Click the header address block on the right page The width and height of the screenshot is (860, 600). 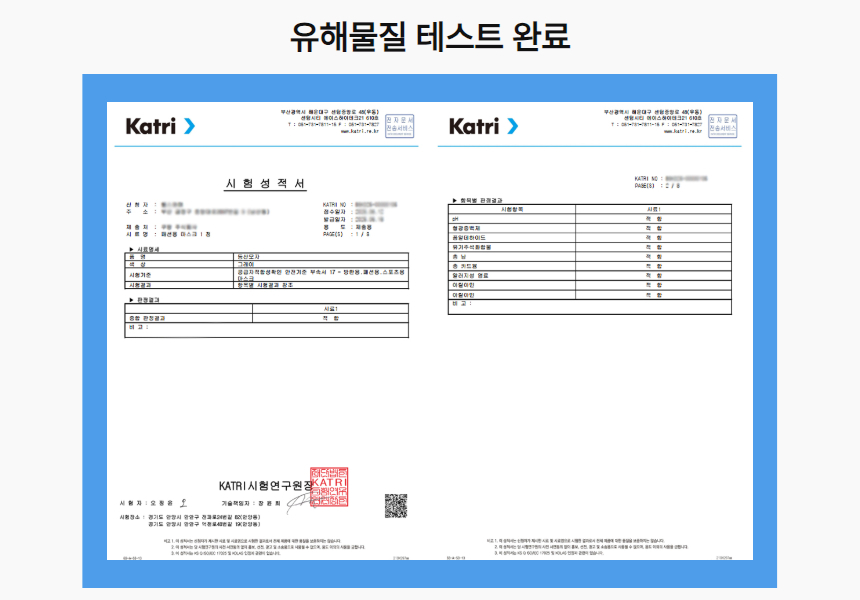pyautogui.click(x=653, y=121)
